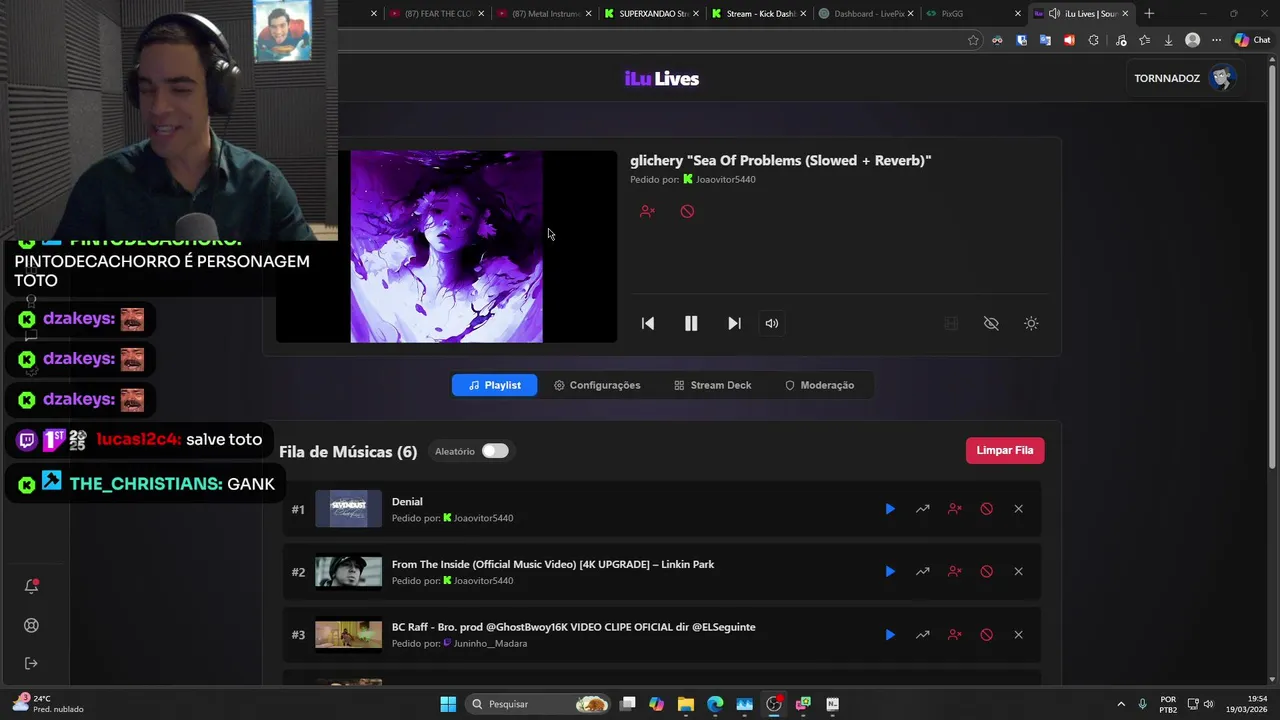Block requester of current song via add-user icon
The image size is (1280, 720).
pos(647,211)
